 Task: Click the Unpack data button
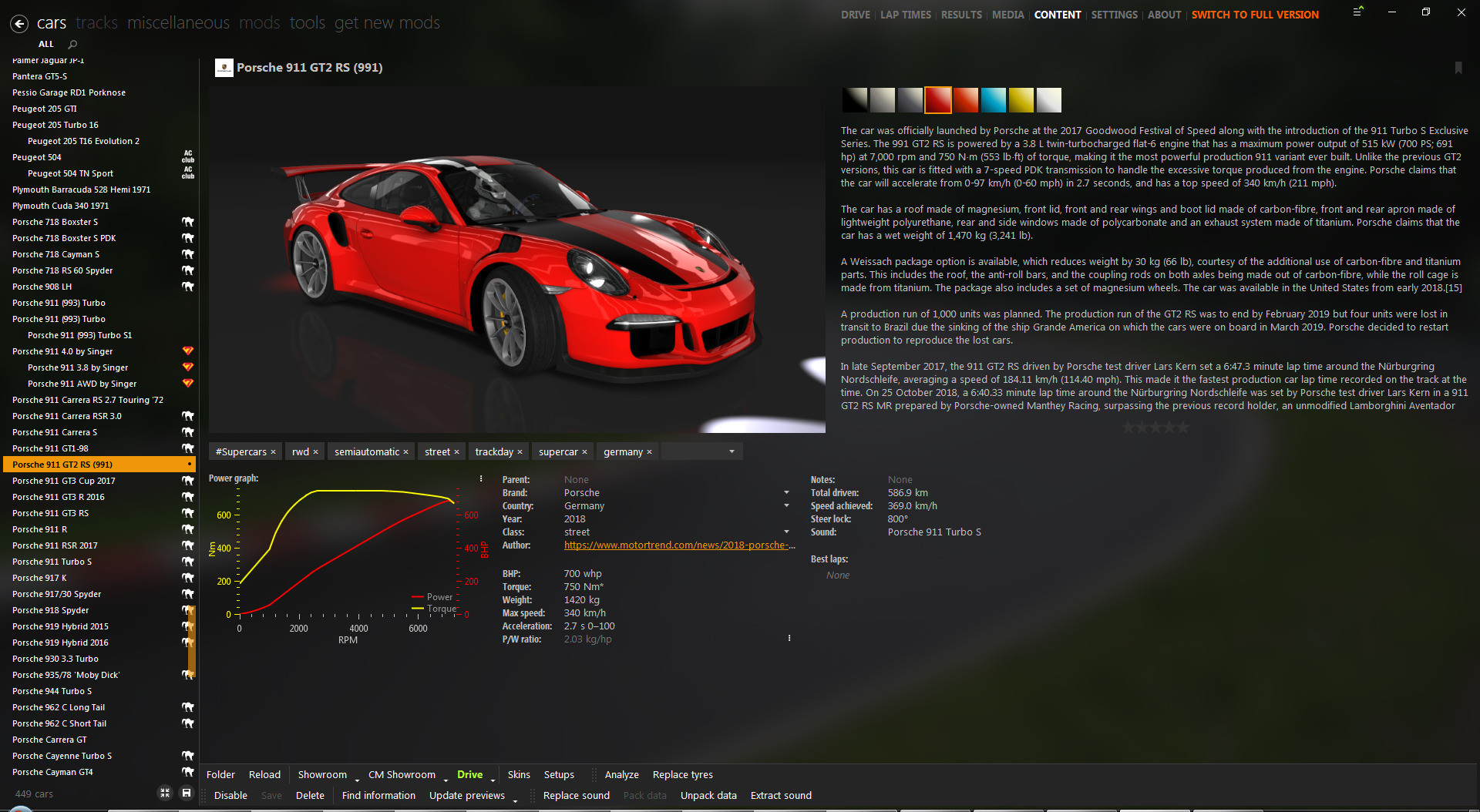pyautogui.click(x=708, y=796)
